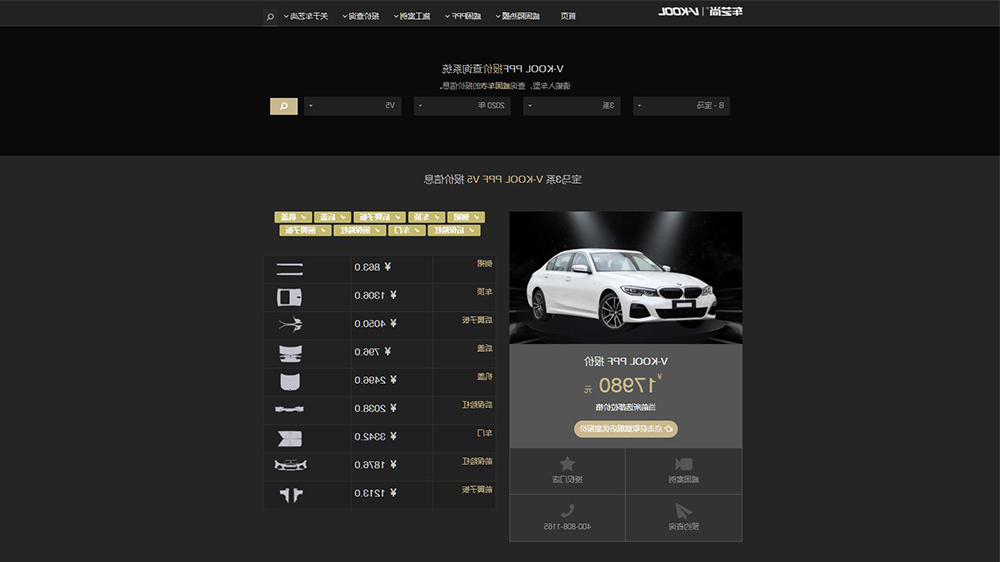Click the 当前所选部位价格 caption under the total
Screen dimensions: 1000x562
tap(626, 407)
